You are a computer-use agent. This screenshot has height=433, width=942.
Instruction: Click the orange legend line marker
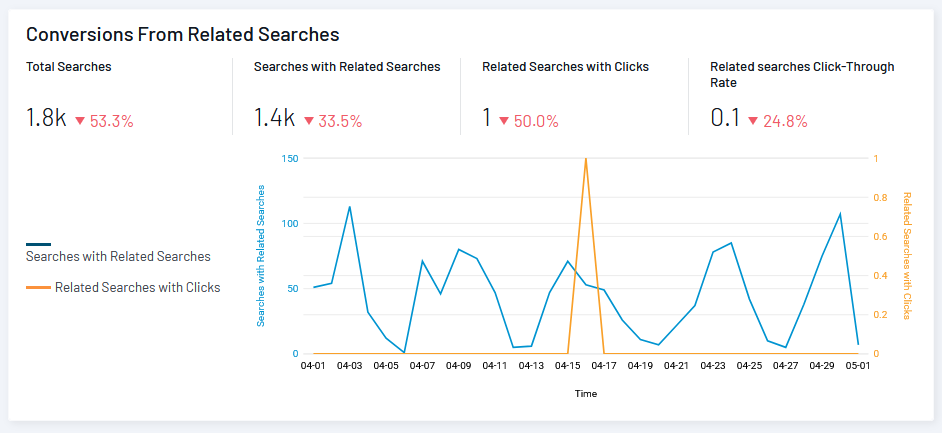39,287
